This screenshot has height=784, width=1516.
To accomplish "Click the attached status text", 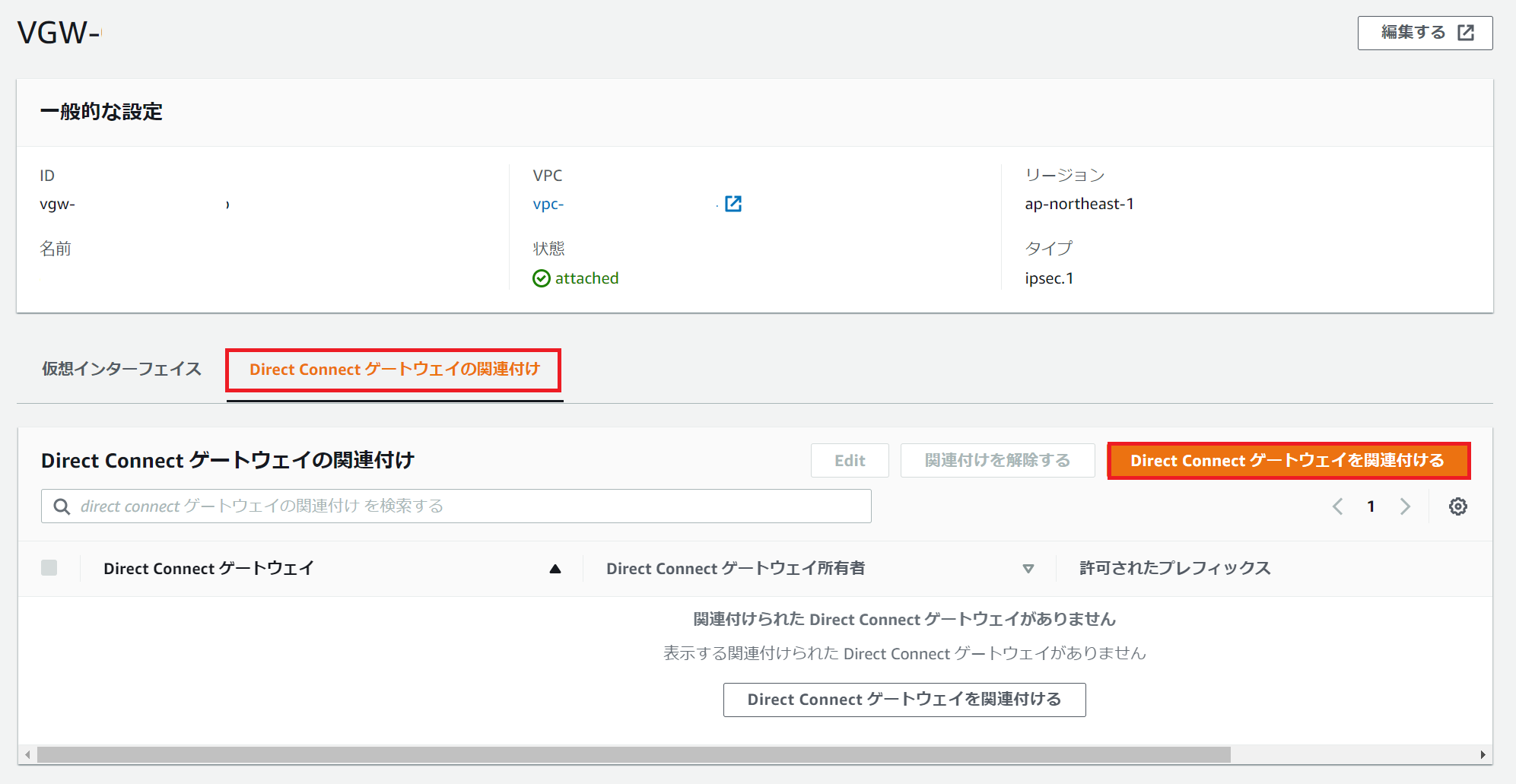I will click(x=586, y=278).
